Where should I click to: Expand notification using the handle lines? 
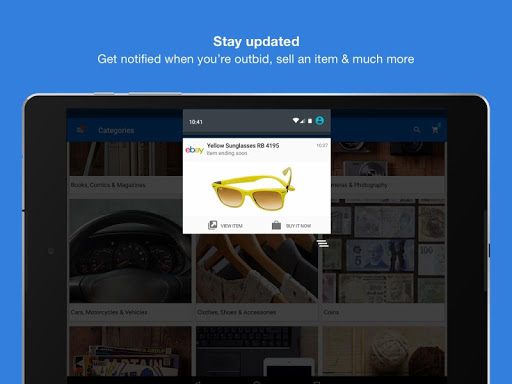point(323,244)
